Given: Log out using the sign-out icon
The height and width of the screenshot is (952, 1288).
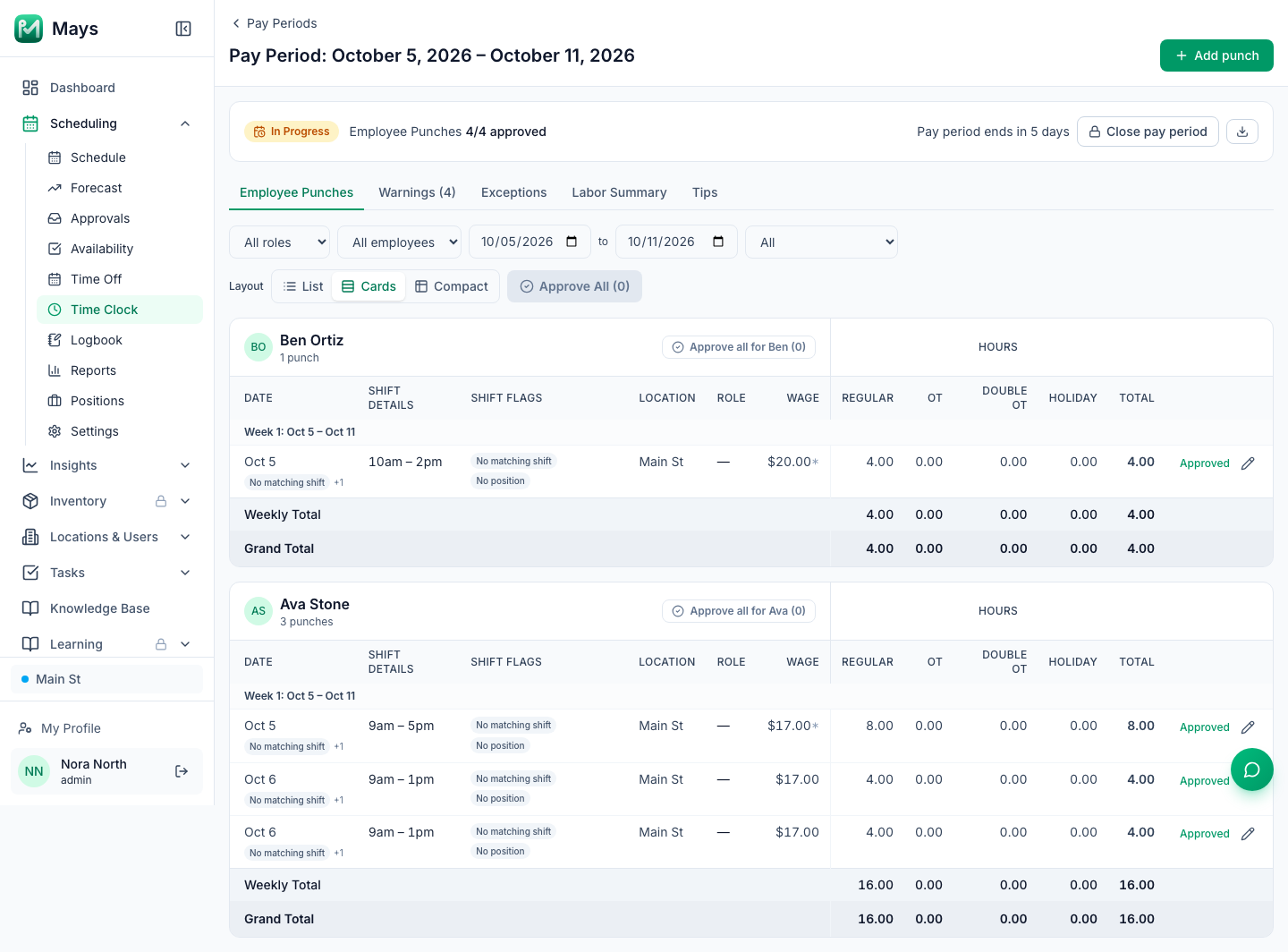Looking at the screenshot, I should (x=182, y=771).
